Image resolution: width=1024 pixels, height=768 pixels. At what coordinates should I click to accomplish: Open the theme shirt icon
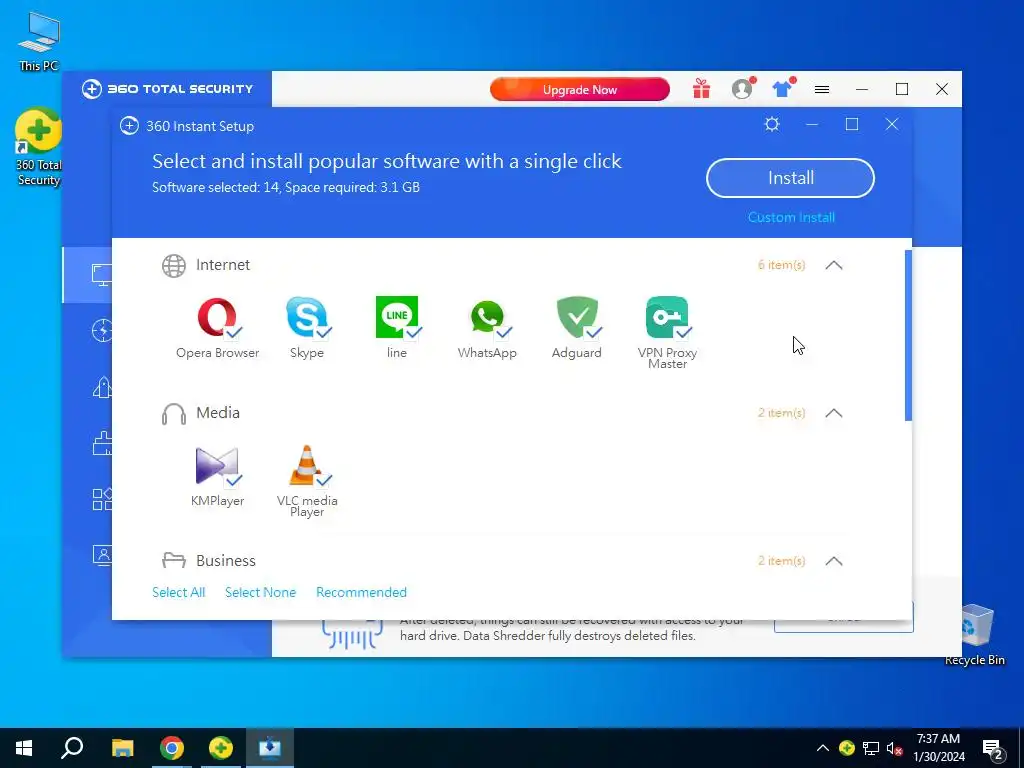pos(782,89)
